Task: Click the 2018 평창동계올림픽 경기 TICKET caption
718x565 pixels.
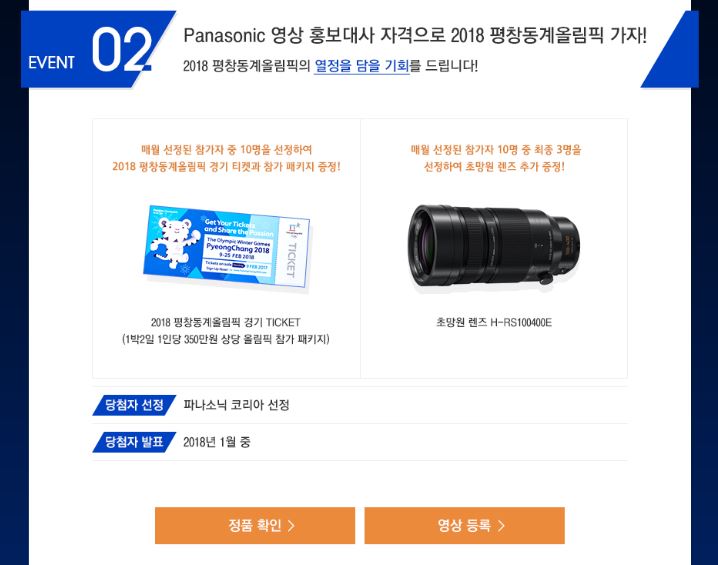Action: pos(226,322)
